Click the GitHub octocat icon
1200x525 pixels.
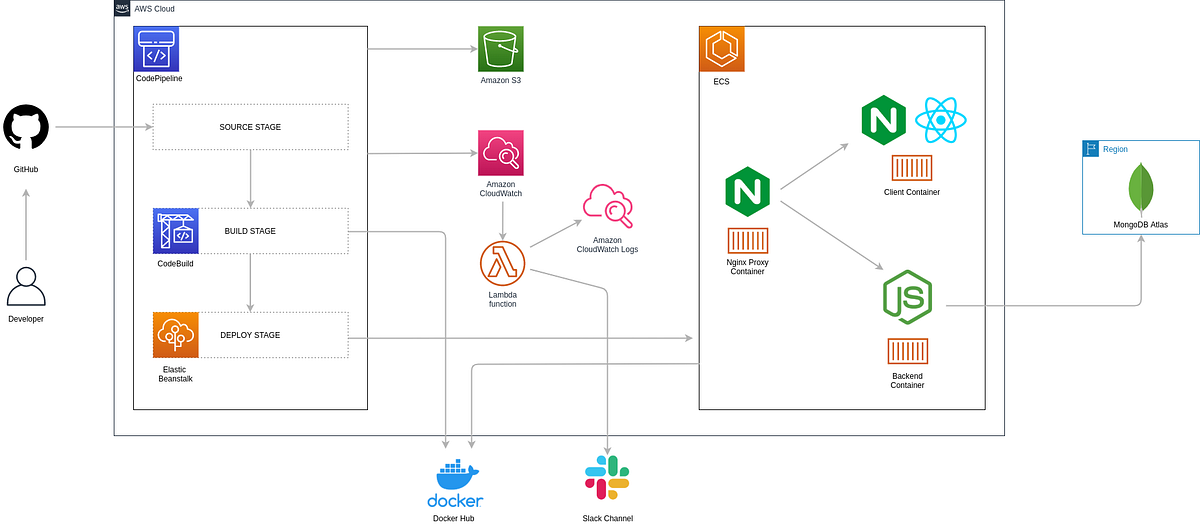26,128
